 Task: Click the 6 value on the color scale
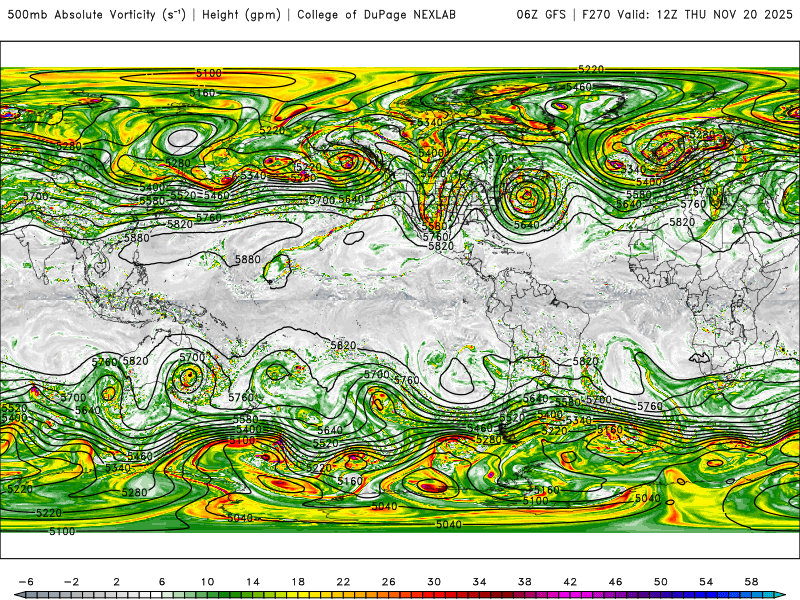162,582
